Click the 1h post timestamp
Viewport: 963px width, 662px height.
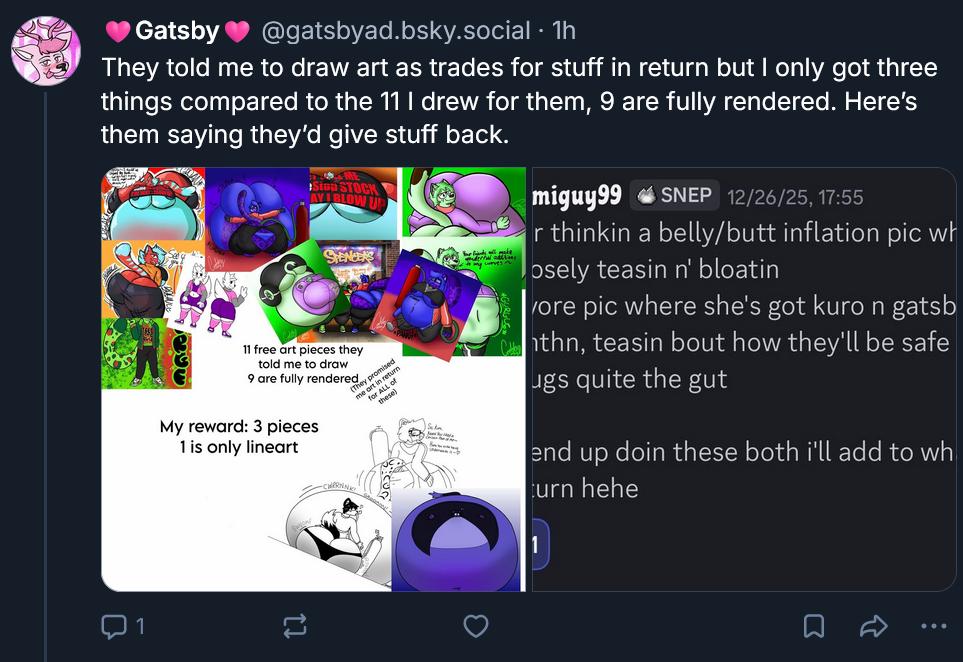[x=564, y=31]
